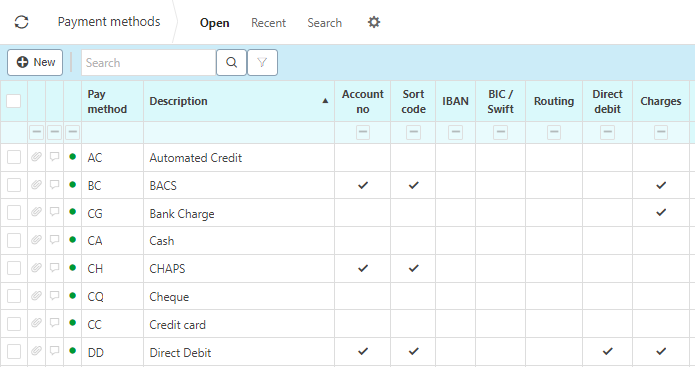The width and height of the screenshot is (695, 367).
Task: Tick the checkbox for Direct Debit row
Action: click(x=14, y=352)
